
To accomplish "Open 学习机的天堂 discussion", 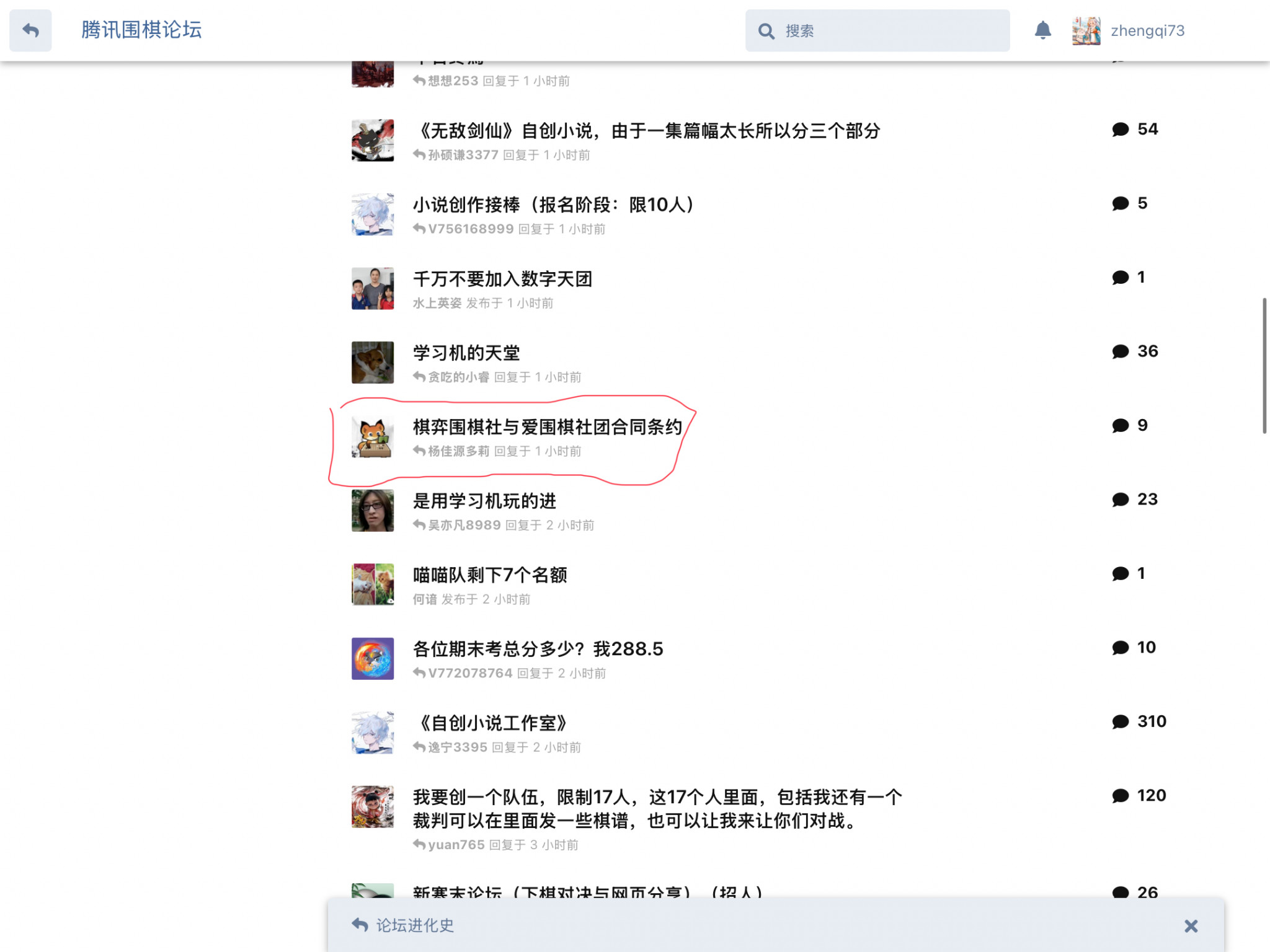I will (x=466, y=353).
